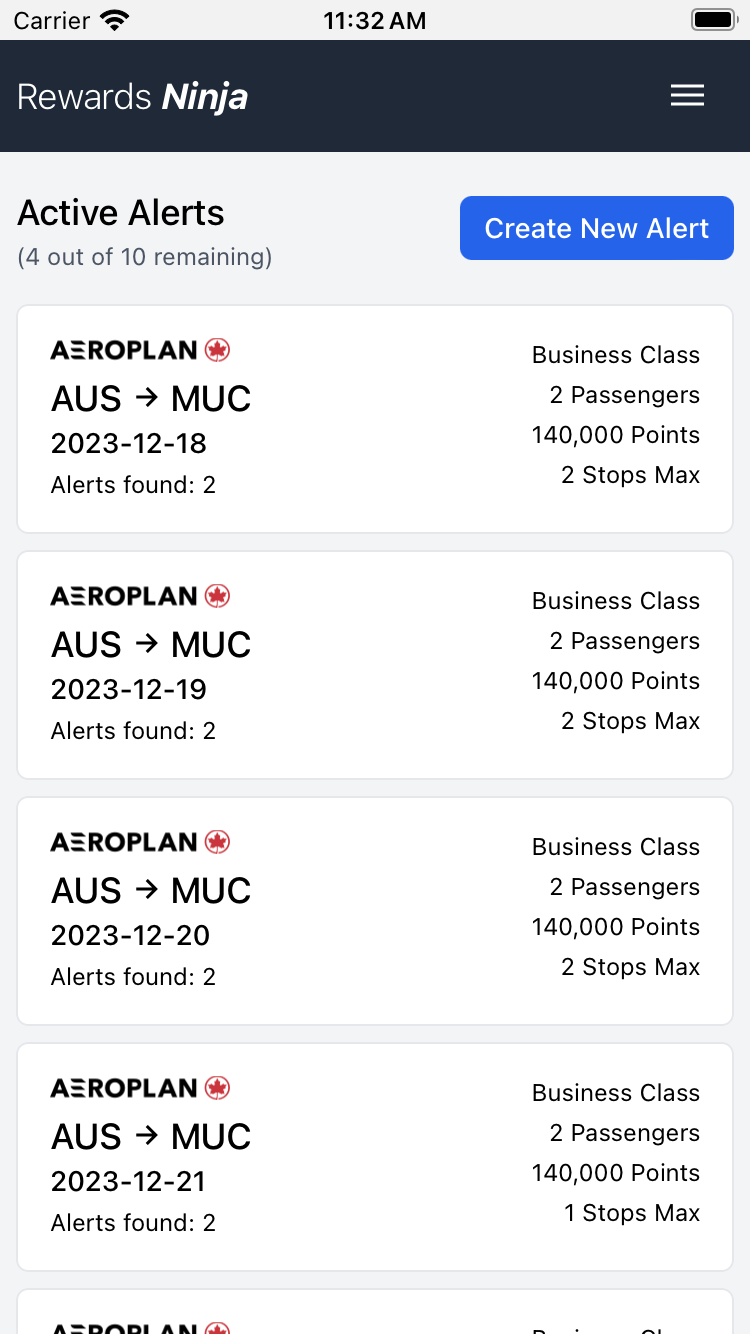
Task: Click the route arrow on the 2023-12-18 alert
Action: point(146,398)
